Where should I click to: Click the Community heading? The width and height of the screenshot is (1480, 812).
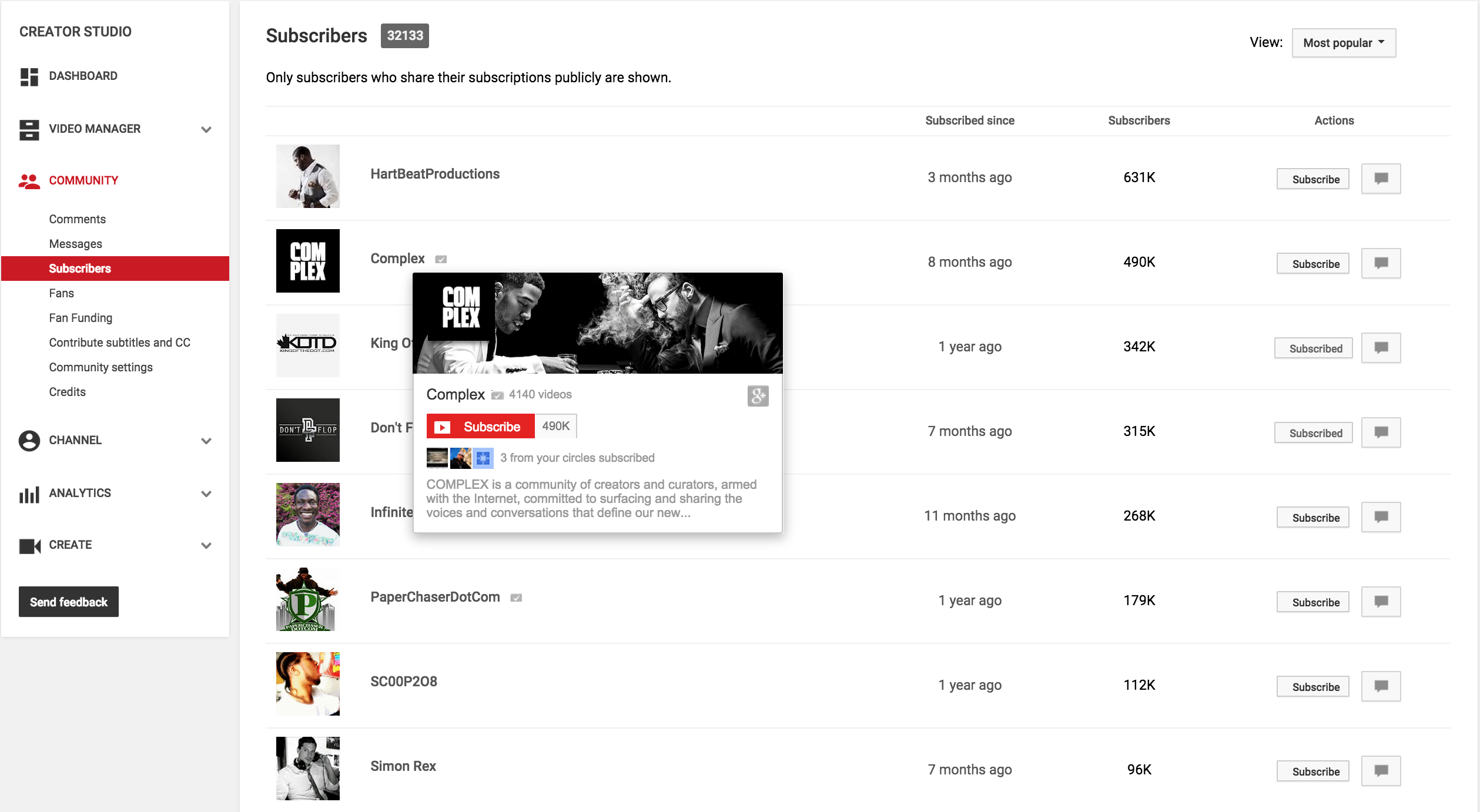(83, 180)
